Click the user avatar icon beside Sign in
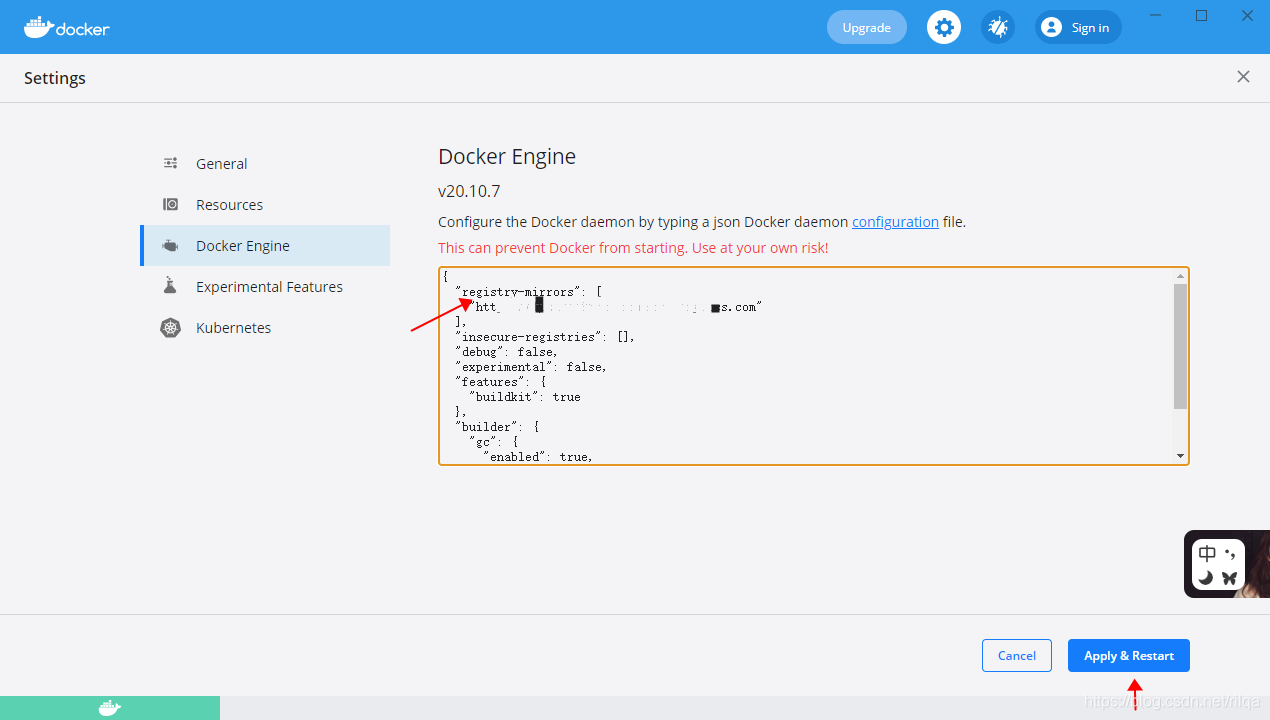 coord(1051,27)
